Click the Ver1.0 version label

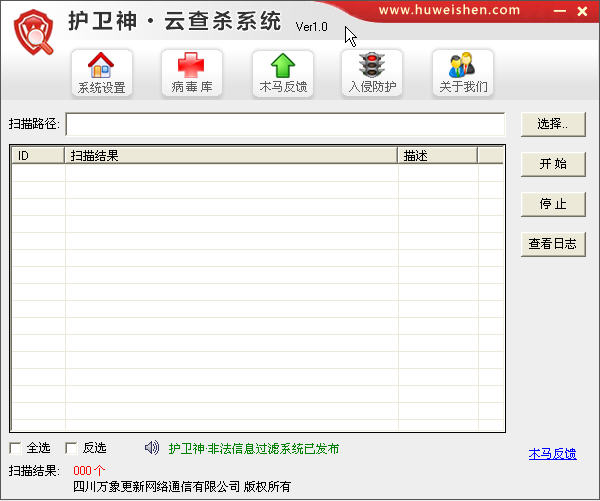pos(311,26)
